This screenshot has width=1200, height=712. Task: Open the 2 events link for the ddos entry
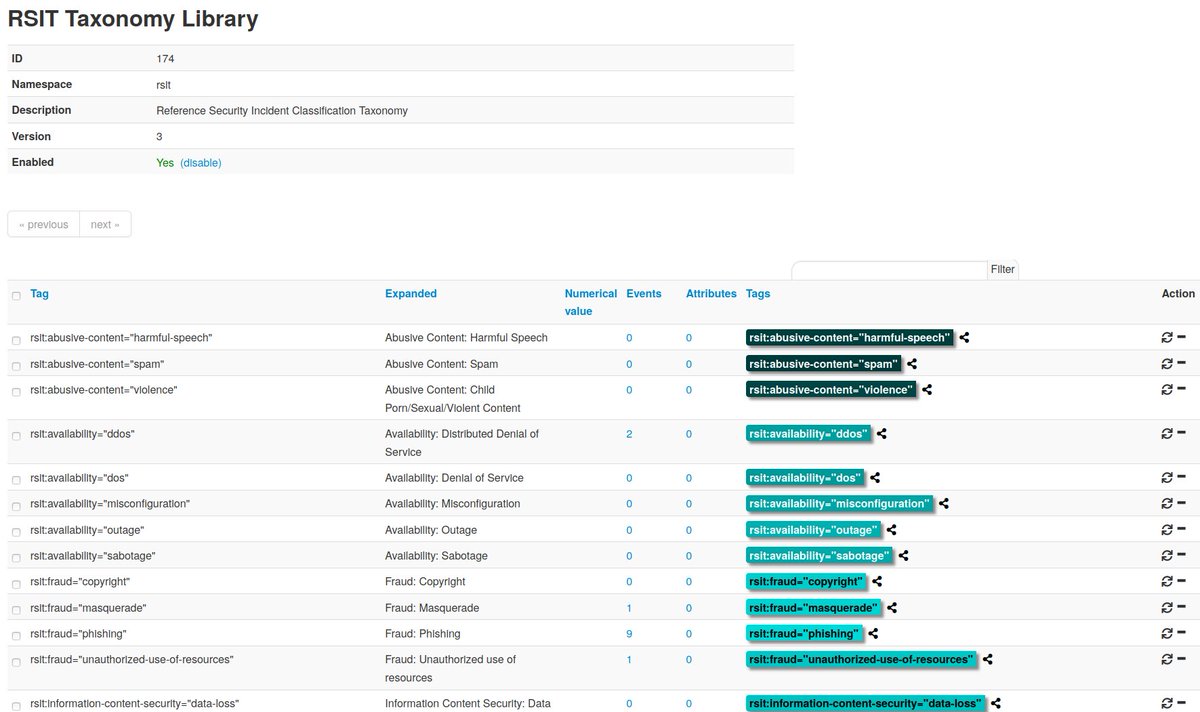[628, 434]
